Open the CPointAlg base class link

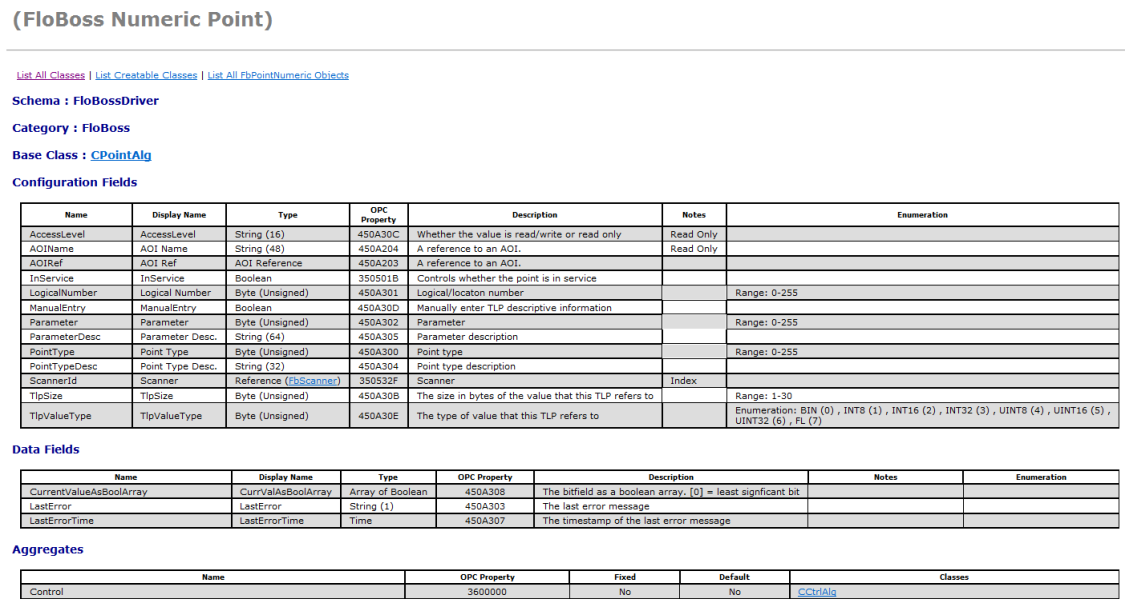click(x=121, y=155)
